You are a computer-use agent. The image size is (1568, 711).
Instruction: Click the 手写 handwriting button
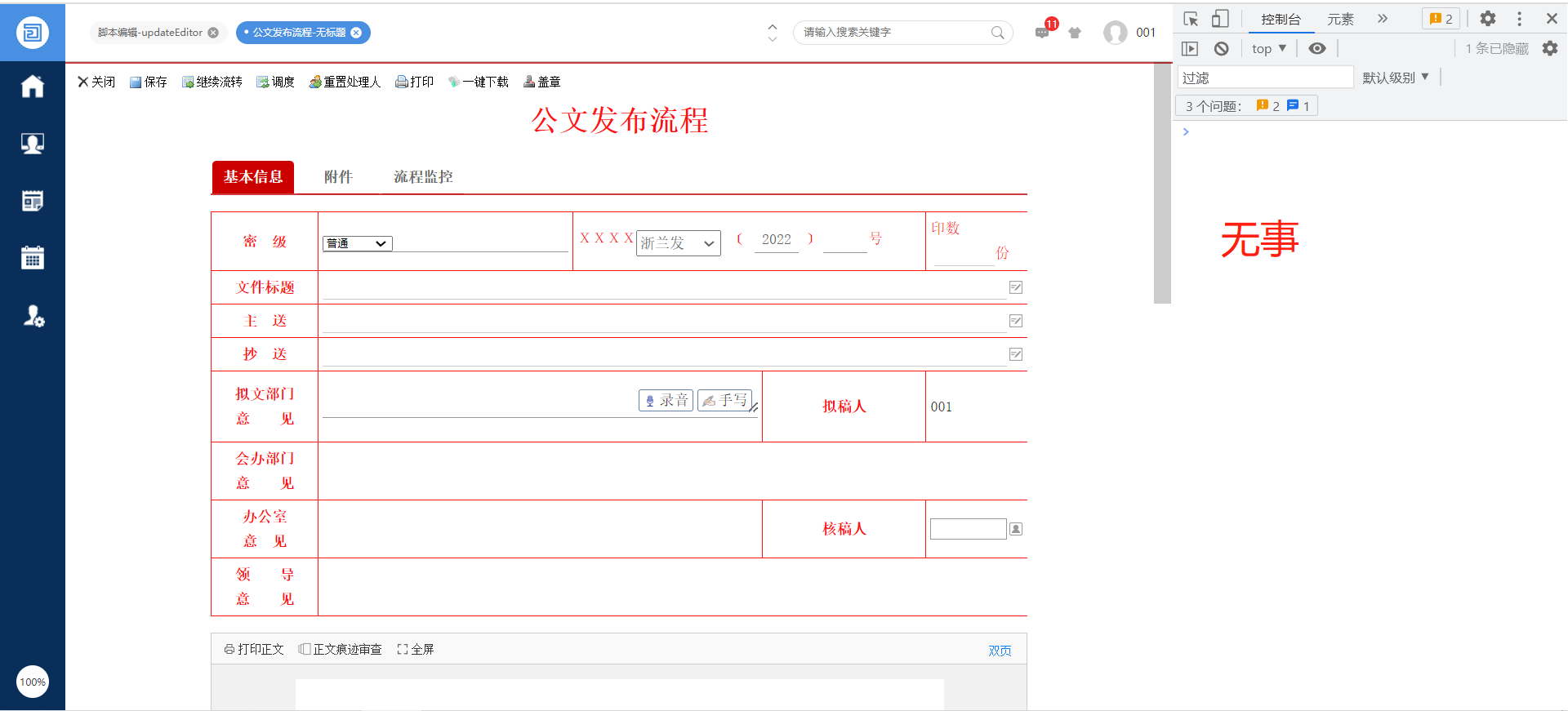[725, 400]
